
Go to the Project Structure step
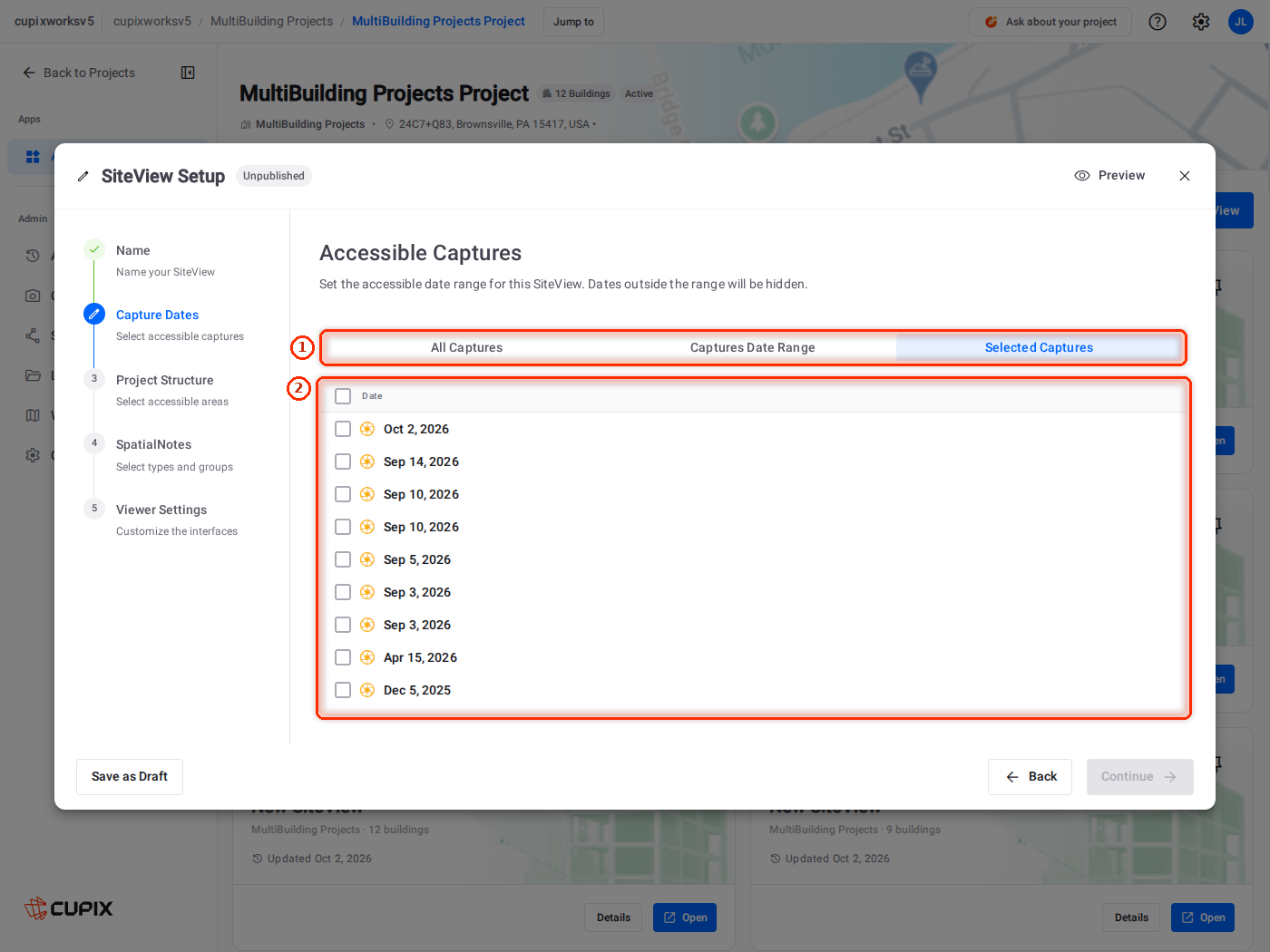pos(165,380)
